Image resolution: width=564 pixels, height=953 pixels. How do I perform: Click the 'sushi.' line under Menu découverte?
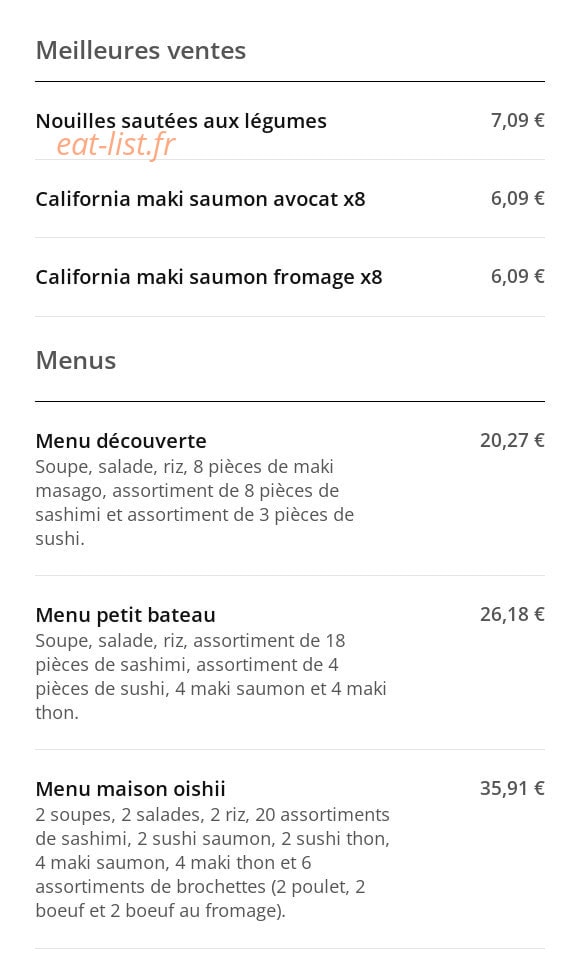(60, 538)
